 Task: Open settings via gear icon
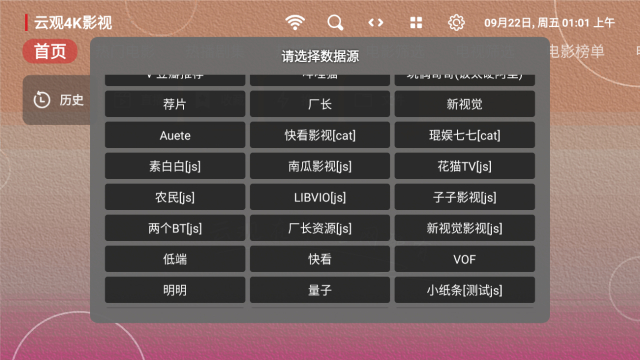pyautogui.click(x=456, y=22)
